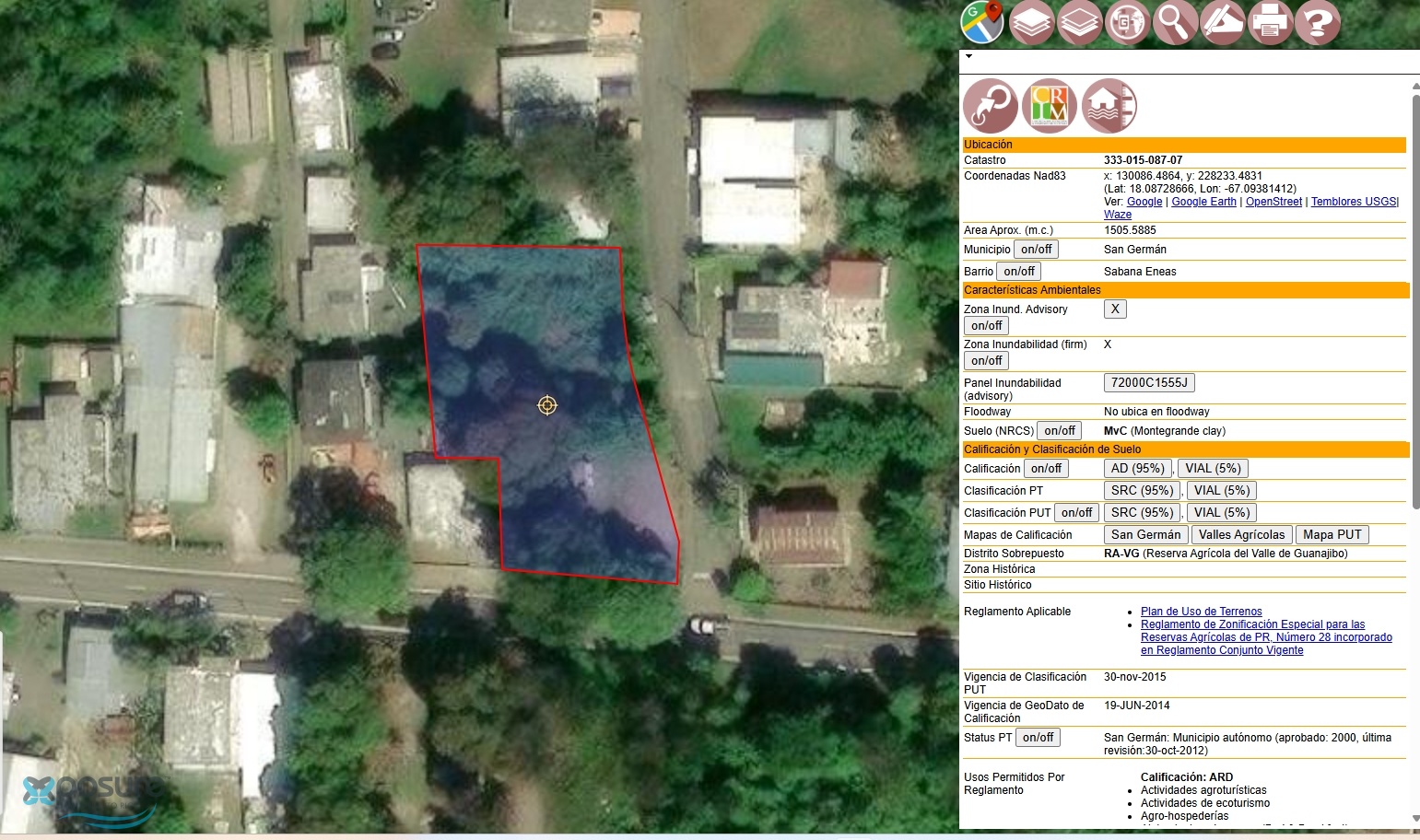This screenshot has height=840, width=1420.
Task: Toggle Status PT layer on/off
Action: point(1038,738)
